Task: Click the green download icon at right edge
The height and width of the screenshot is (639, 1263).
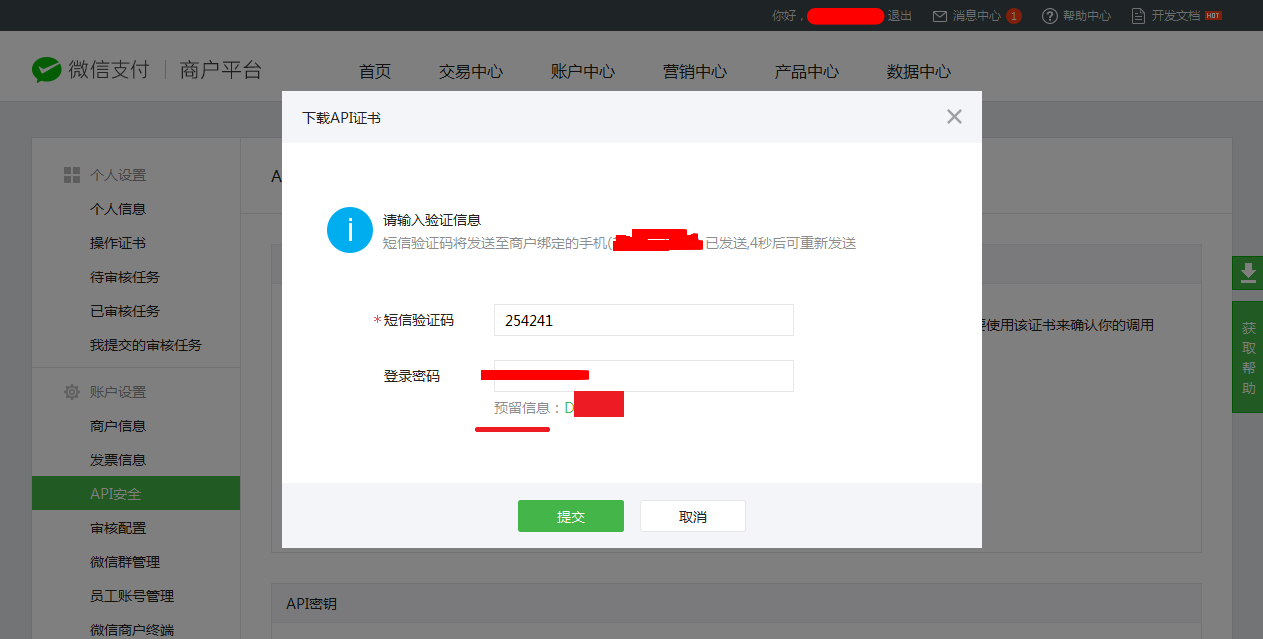Action: (x=1247, y=272)
